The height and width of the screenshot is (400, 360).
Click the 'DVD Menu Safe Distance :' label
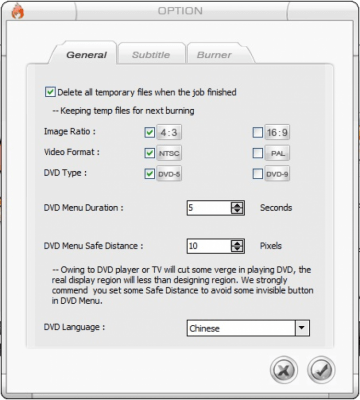[x=93, y=246]
